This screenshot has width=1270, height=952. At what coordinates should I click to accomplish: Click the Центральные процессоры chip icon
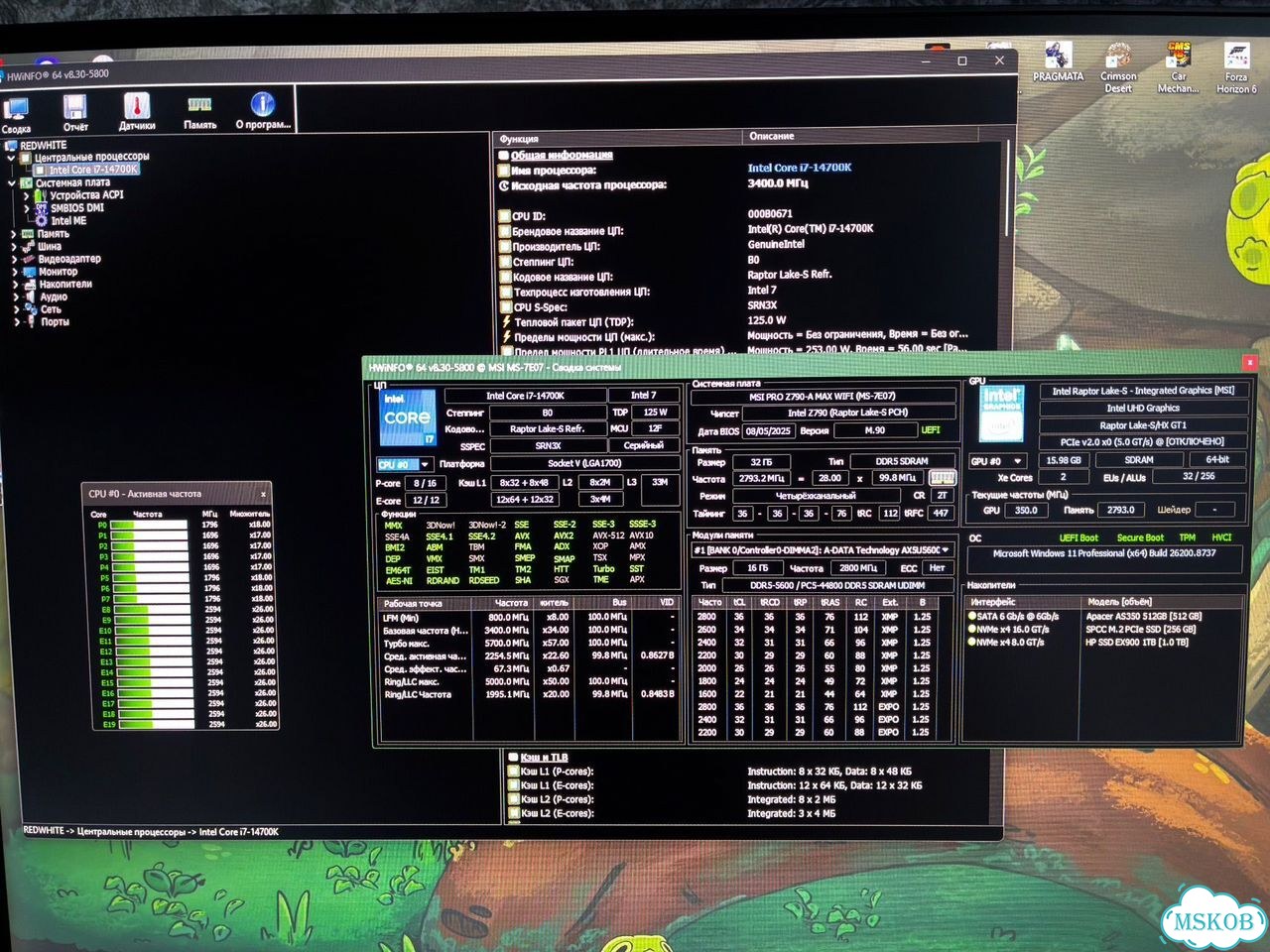tap(27, 157)
